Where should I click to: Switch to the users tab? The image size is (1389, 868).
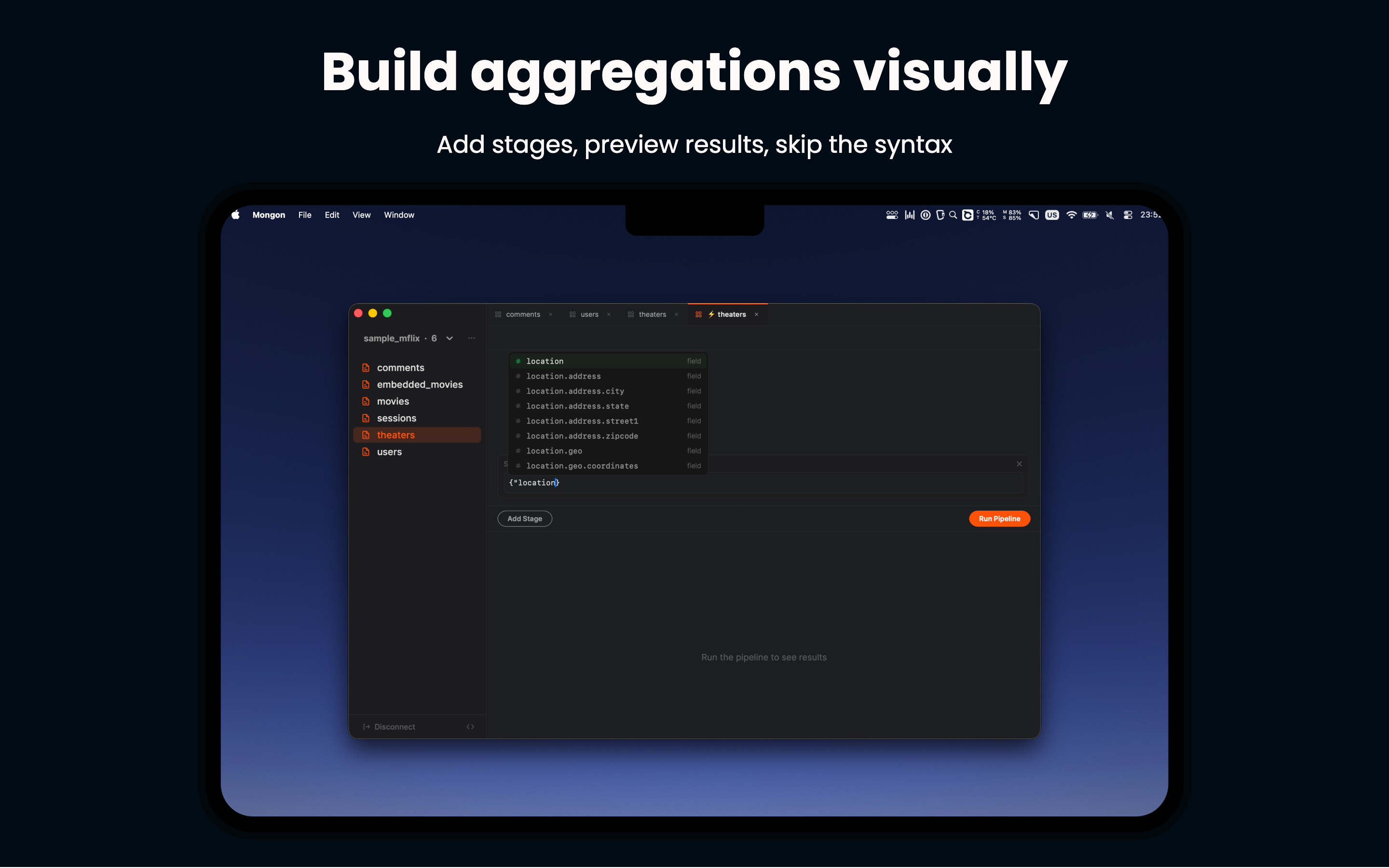589,314
